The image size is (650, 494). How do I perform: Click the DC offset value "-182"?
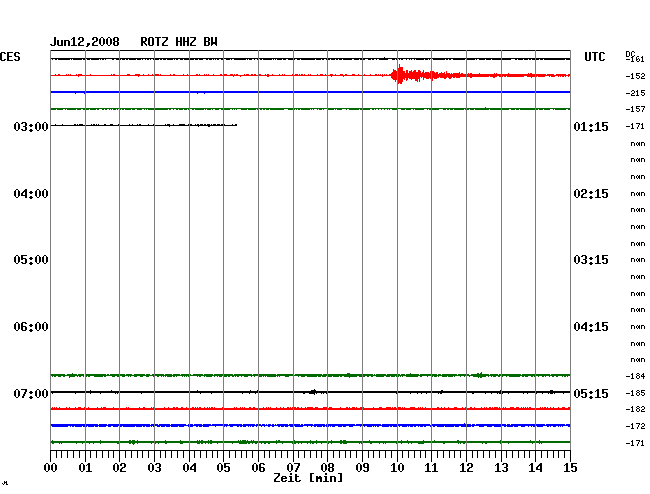(x=635, y=409)
